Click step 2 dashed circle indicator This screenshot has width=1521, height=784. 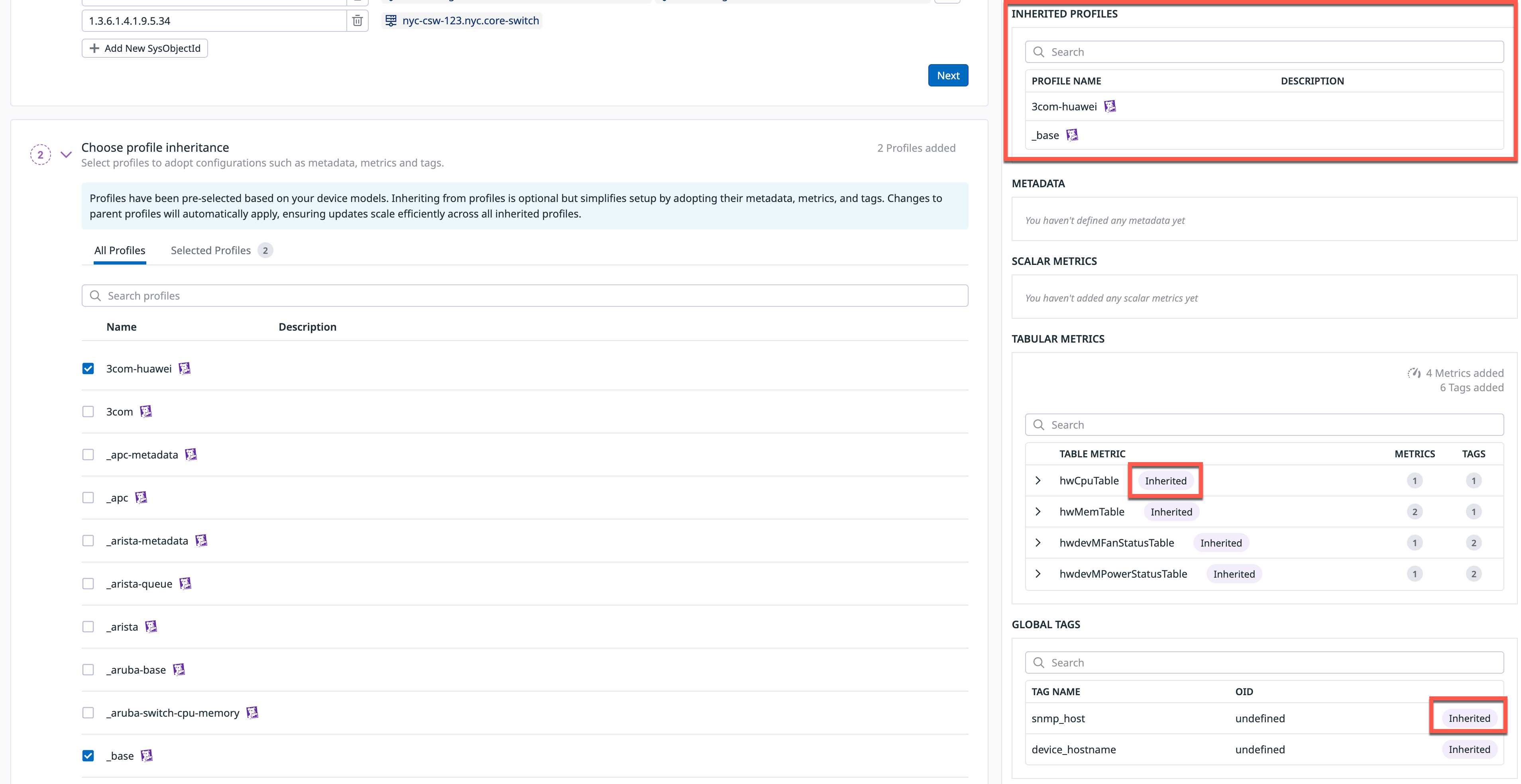coord(40,155)
